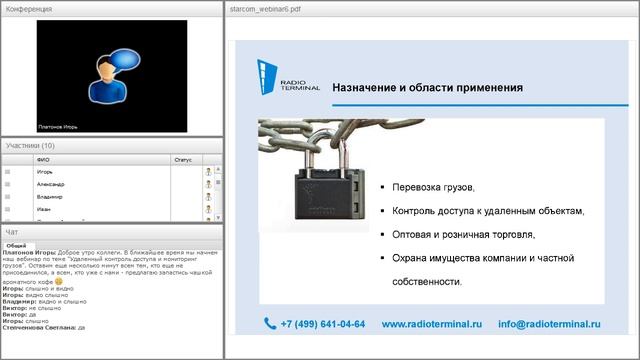
Task: Click the bullet Оптовая и розничная торговля
Action: [x=463, y=235]
